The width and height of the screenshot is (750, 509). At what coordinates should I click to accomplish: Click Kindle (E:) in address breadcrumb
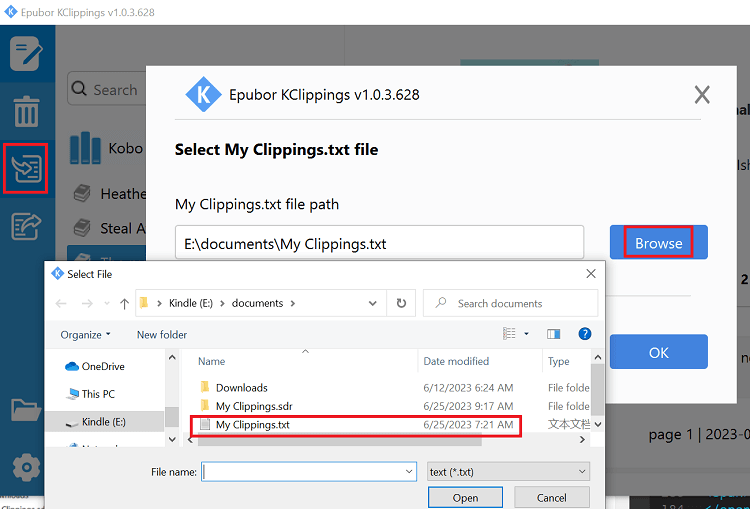coord(191,303)
